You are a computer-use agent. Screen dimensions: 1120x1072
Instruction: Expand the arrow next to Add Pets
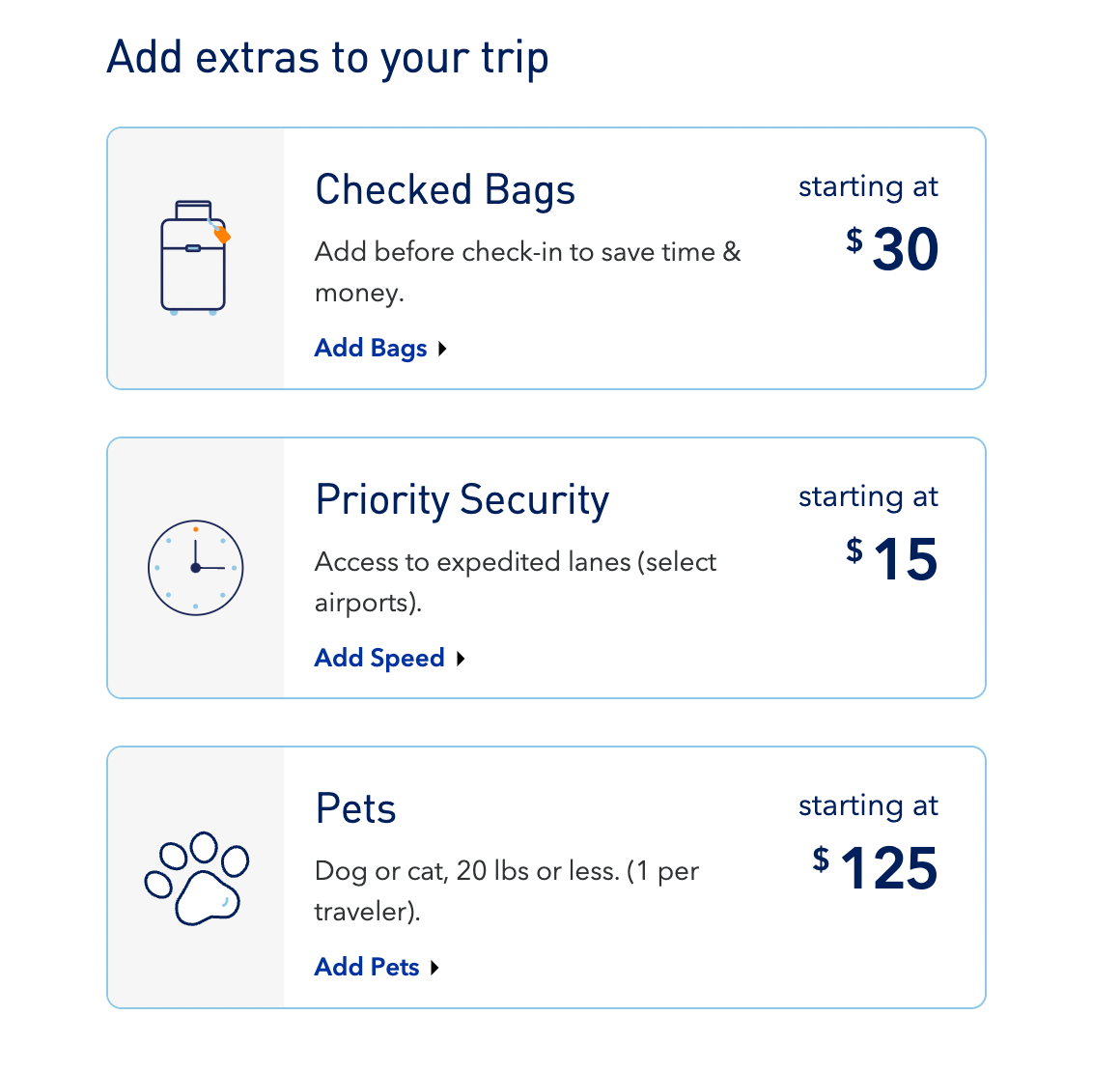434,968
